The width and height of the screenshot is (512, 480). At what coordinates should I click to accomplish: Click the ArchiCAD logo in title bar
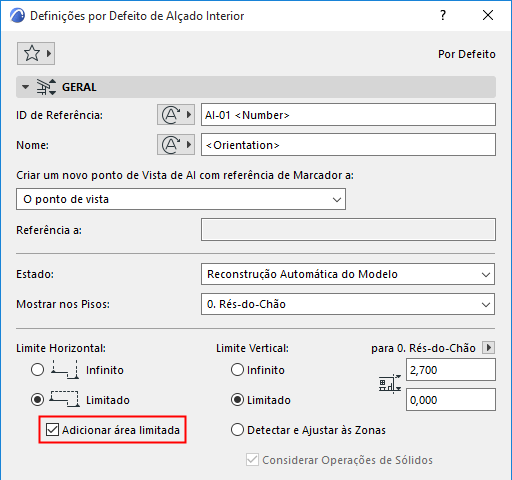tap(17, 16)
